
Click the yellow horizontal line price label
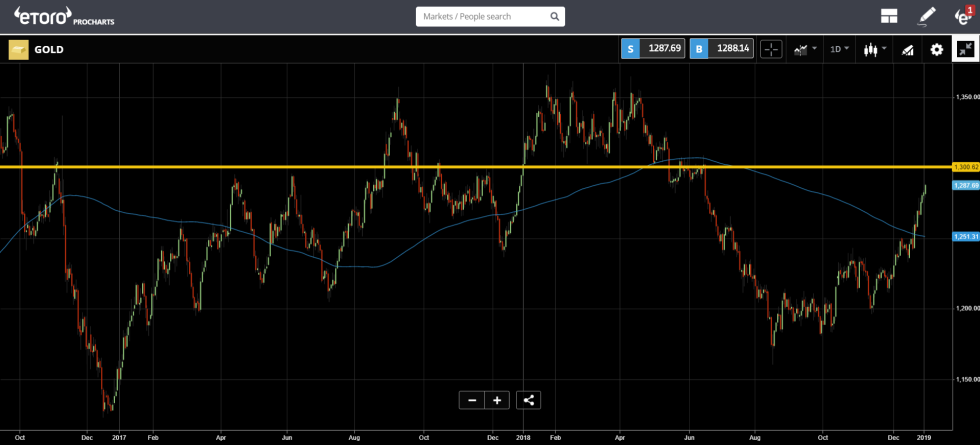click(x=964, y=167)
